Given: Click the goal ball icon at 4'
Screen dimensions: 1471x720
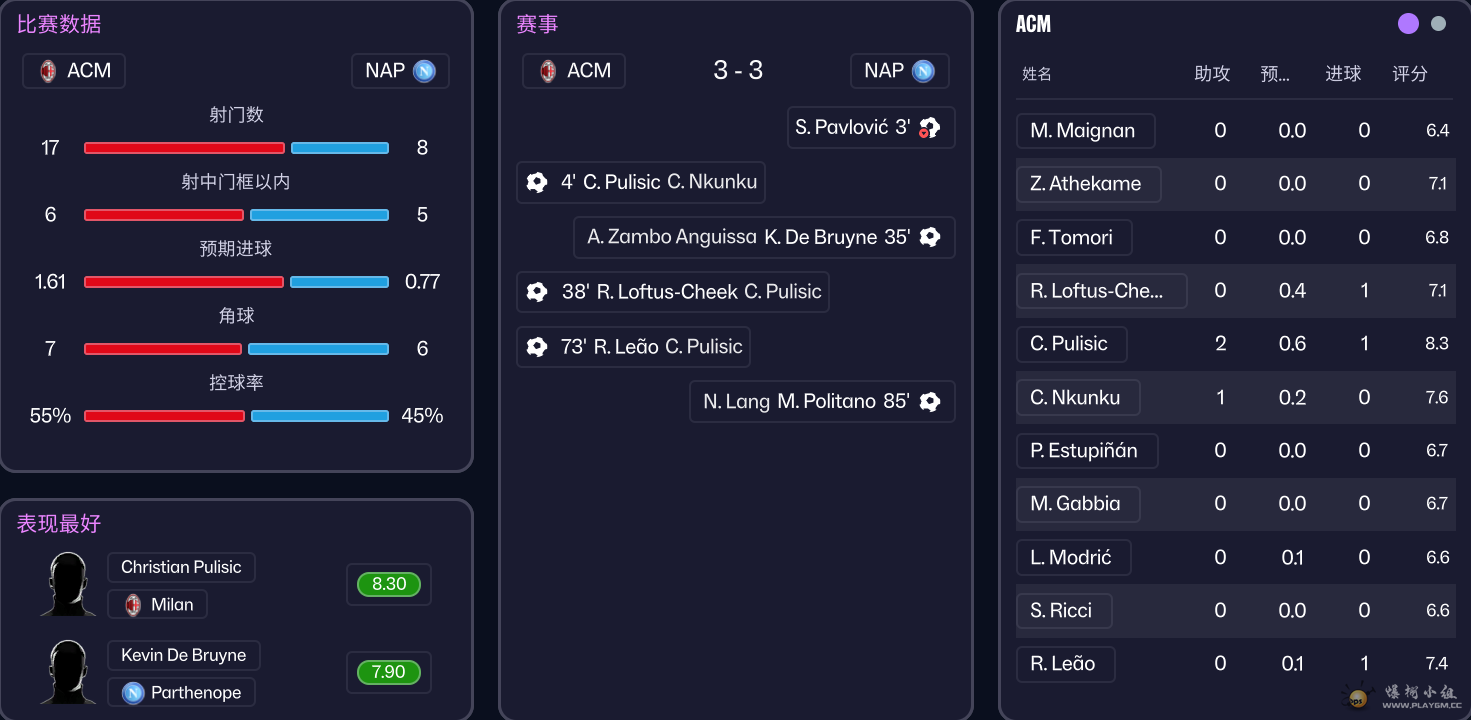Looking at the screenshot, I should 537,182.
